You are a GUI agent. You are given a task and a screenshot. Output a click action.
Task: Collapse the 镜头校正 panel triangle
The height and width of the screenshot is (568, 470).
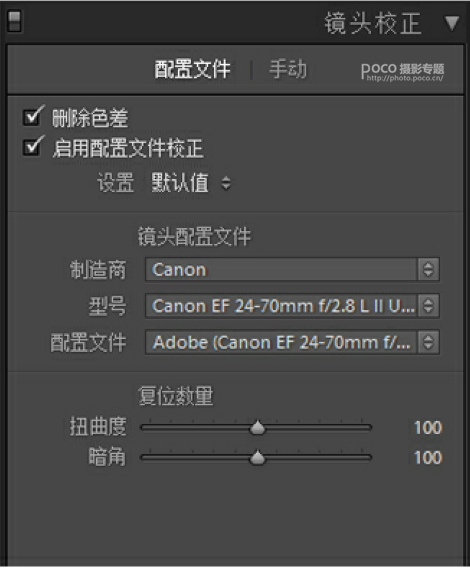pyautogui.click(x=452, y=23)
